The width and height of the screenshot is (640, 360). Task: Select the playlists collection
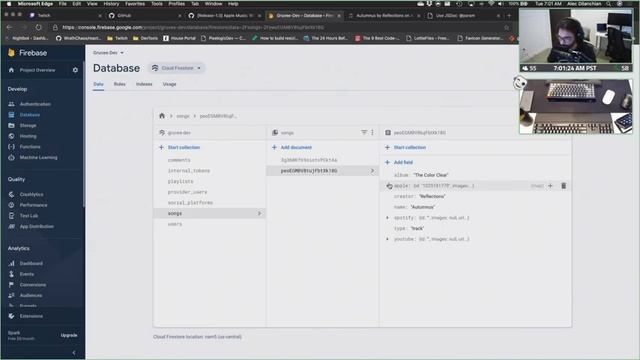pos(180,181)
